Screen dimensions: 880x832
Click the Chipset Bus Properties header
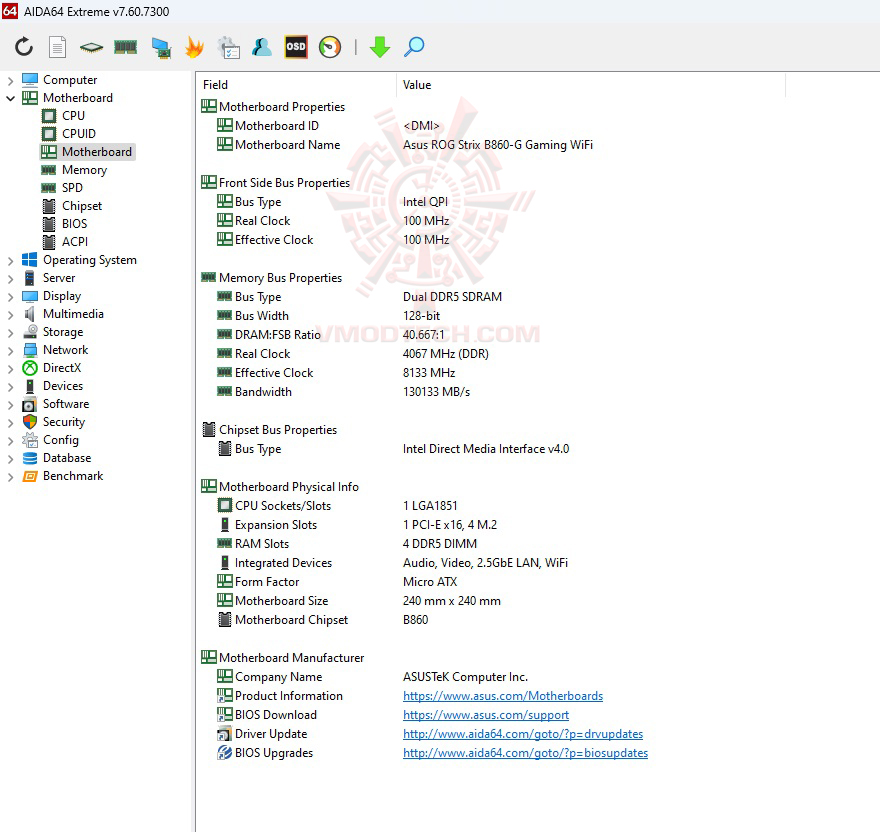pos(269,429)
